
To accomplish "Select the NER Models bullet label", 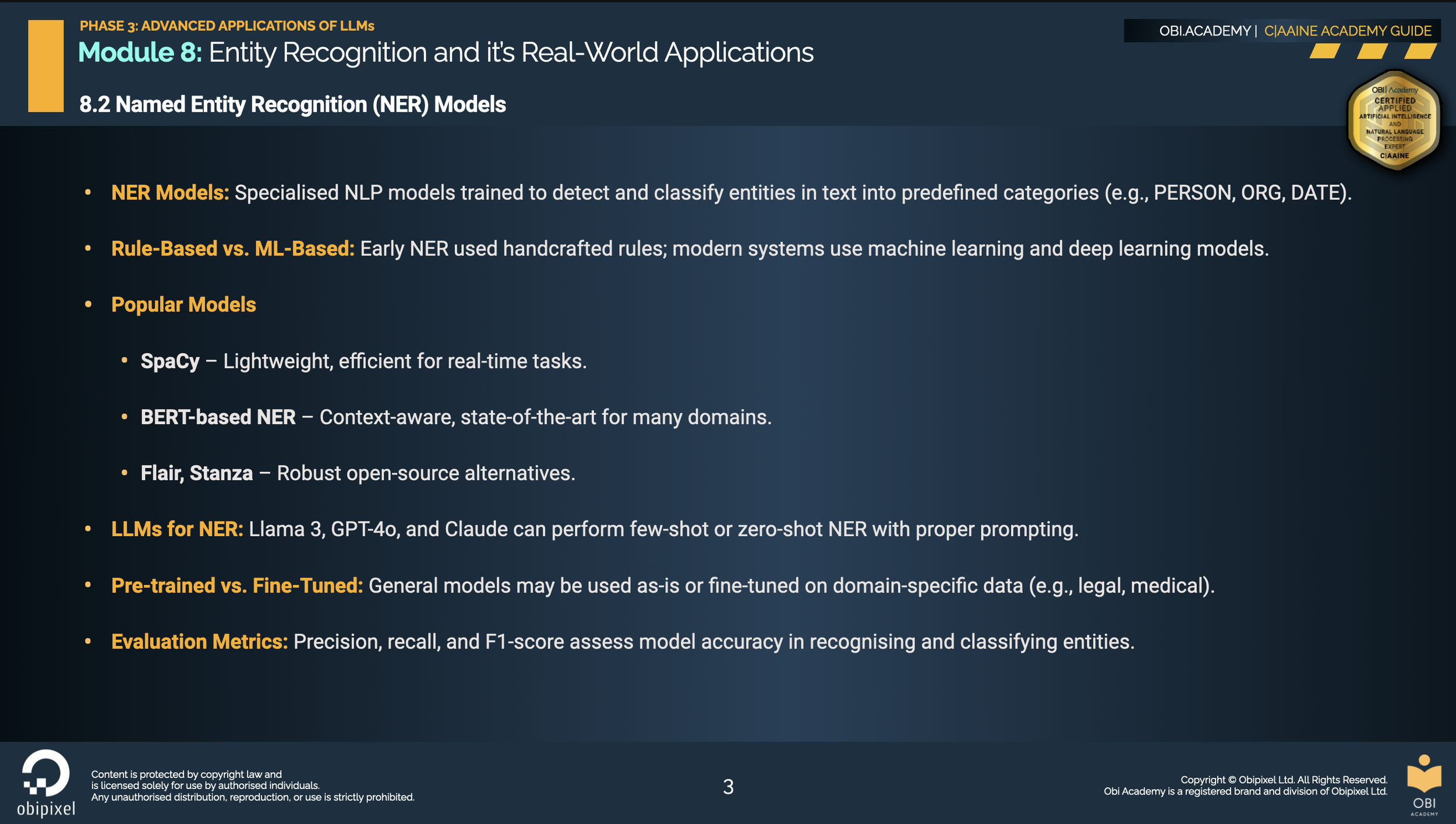I will point(170,192).
